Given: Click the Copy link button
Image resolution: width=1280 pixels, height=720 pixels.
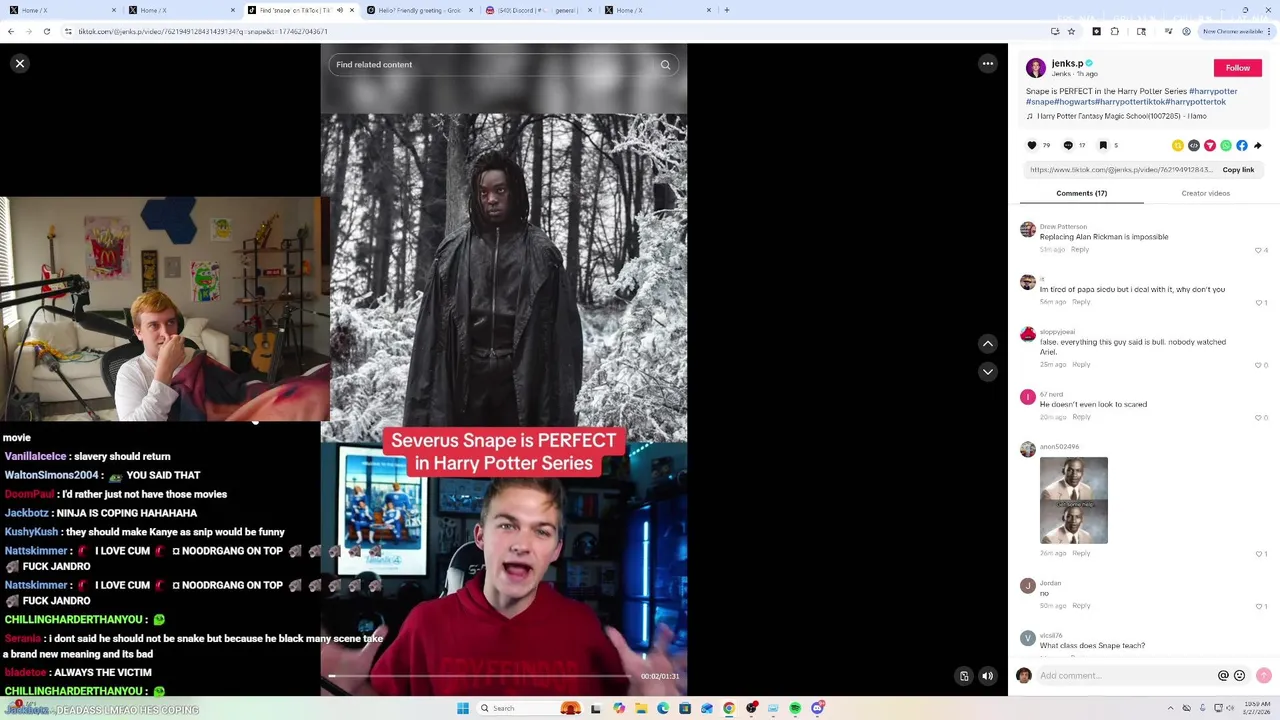Looking at the screenshot, I should point(1238,170).
